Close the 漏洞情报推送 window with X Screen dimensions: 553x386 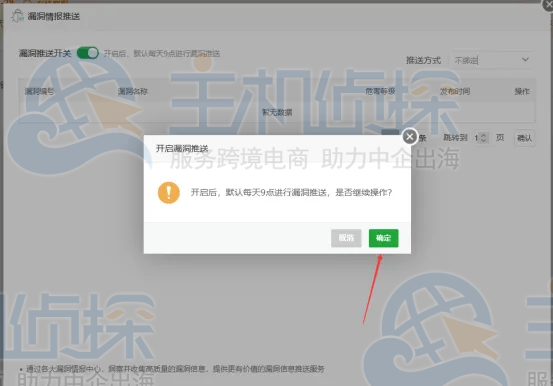(x=548, y=5)
